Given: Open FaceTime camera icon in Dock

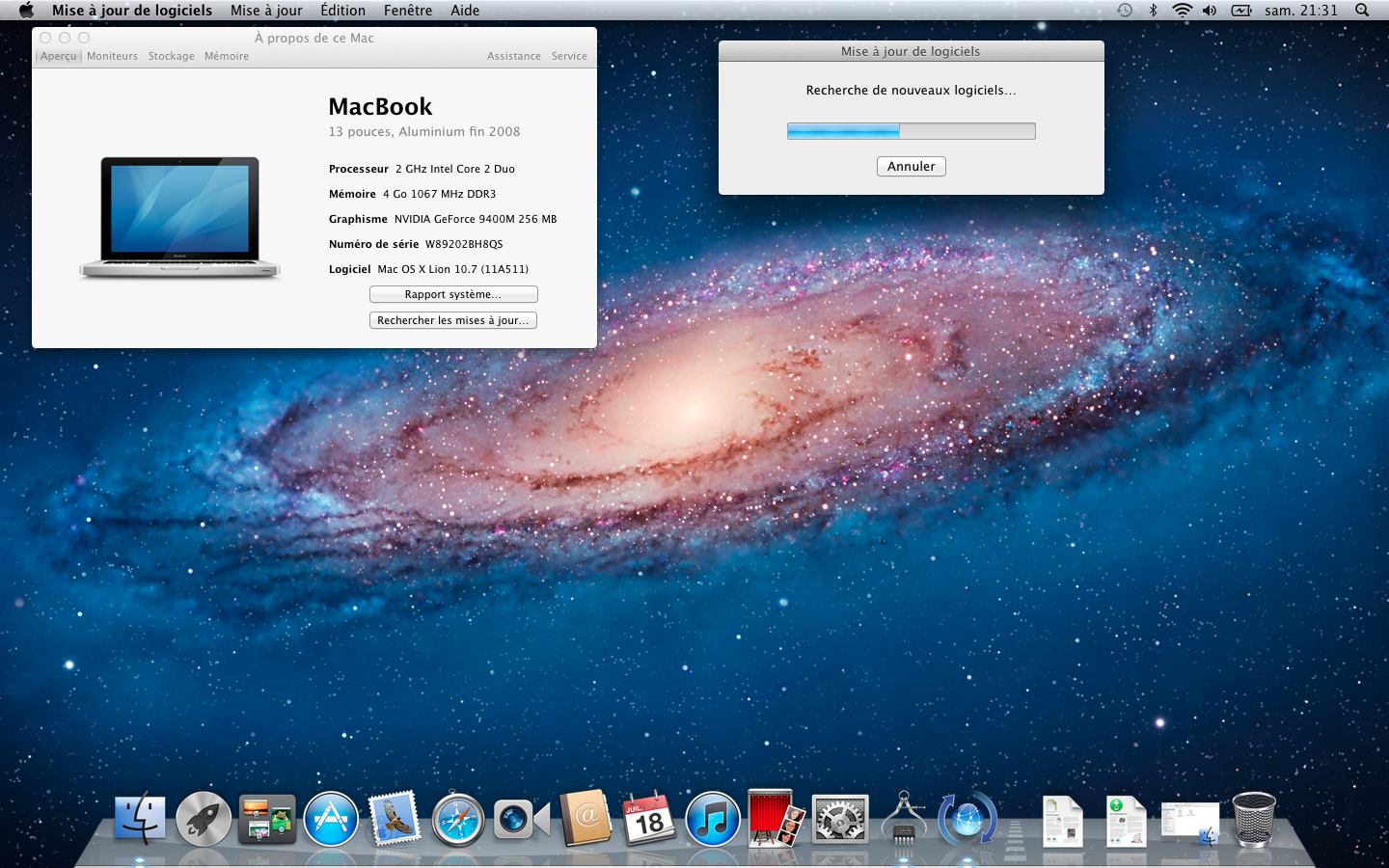Looking at the screenshot, I should 521,820.
